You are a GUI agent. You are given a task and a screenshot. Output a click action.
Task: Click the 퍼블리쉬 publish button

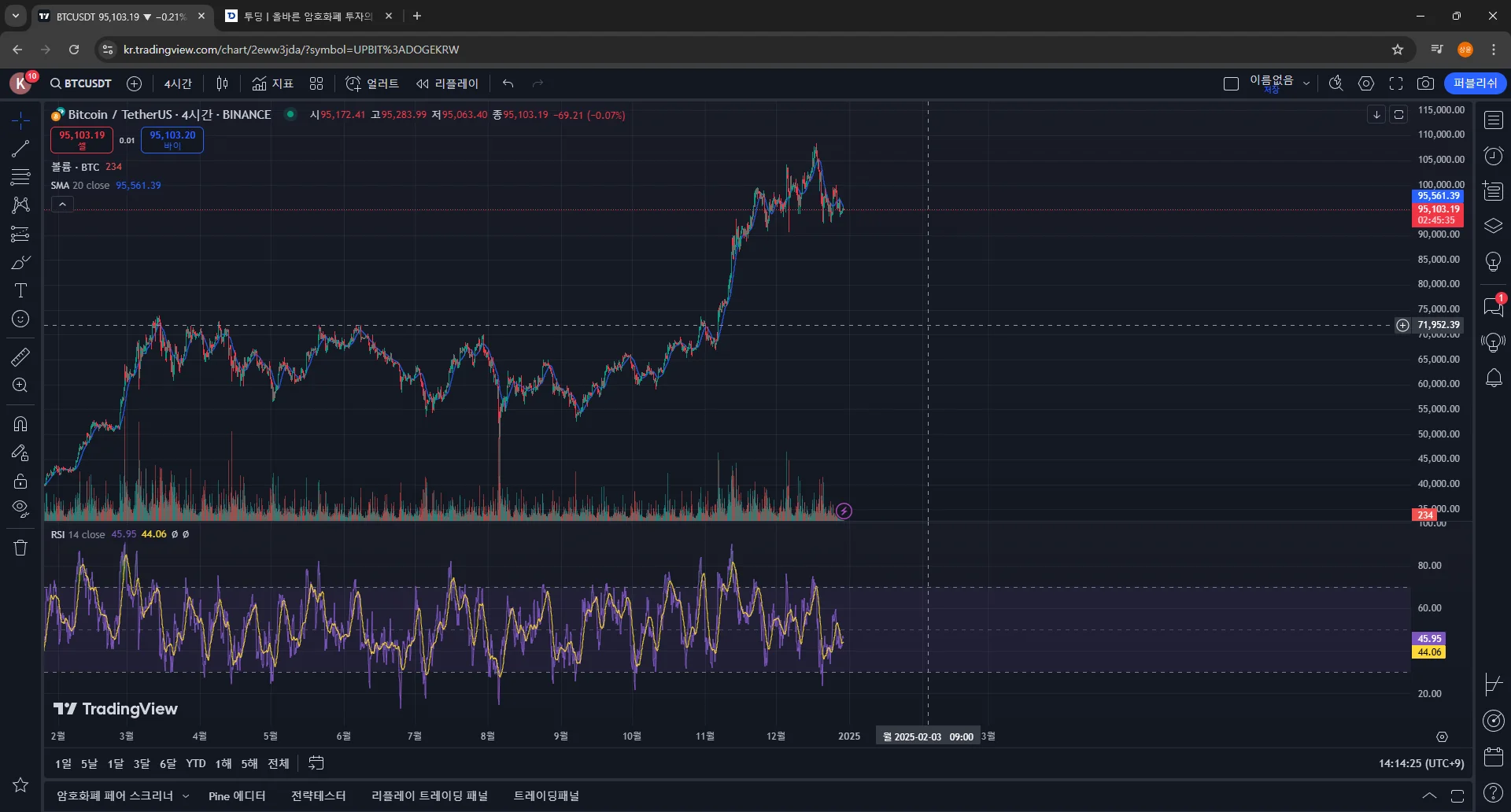[1476, 83]
